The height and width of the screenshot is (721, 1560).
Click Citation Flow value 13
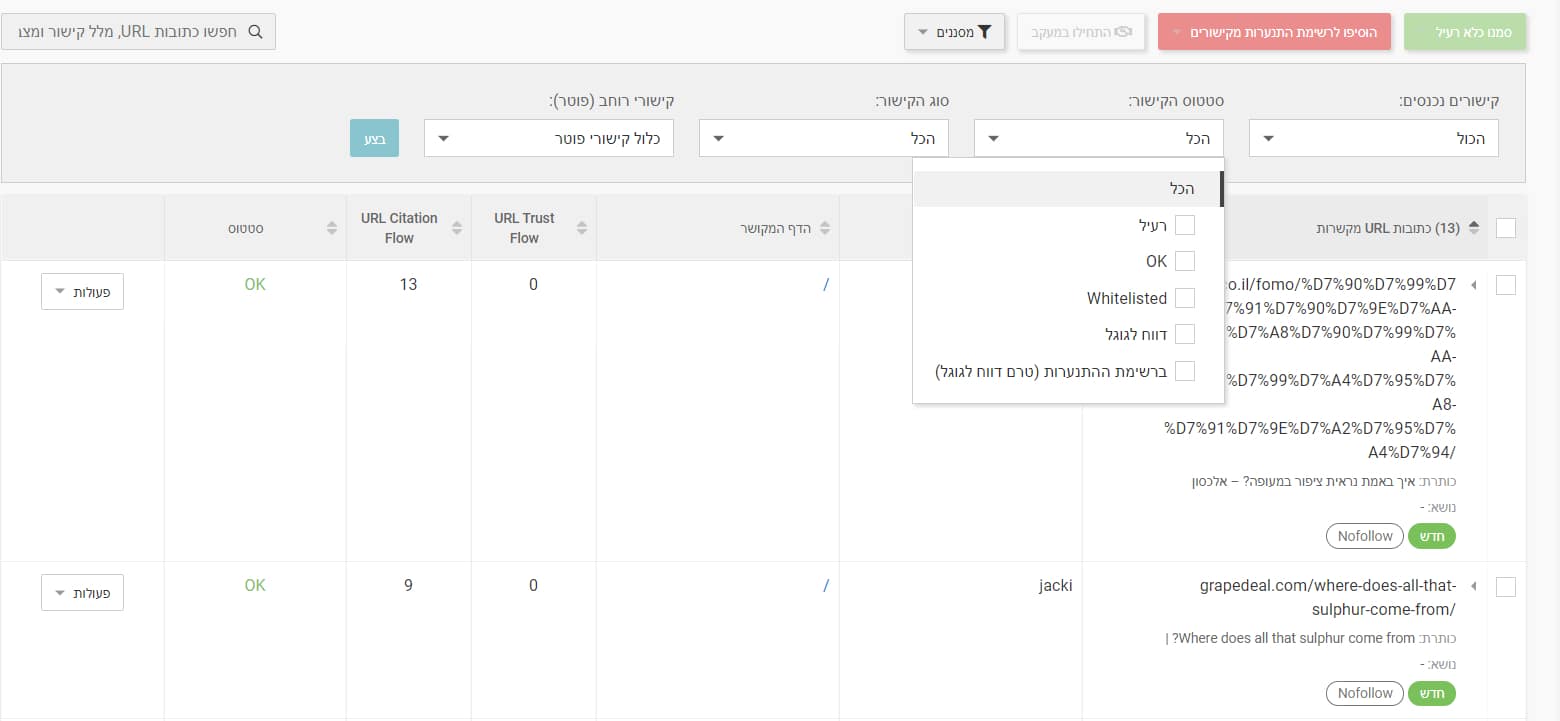click(408, 284)
